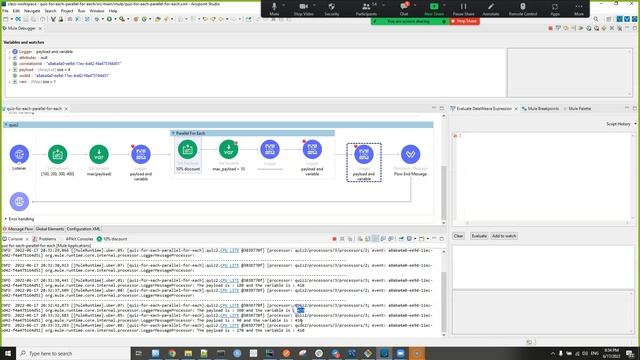Click the Type here to search box
Screen dimensions: 640x360
point(73,353)
